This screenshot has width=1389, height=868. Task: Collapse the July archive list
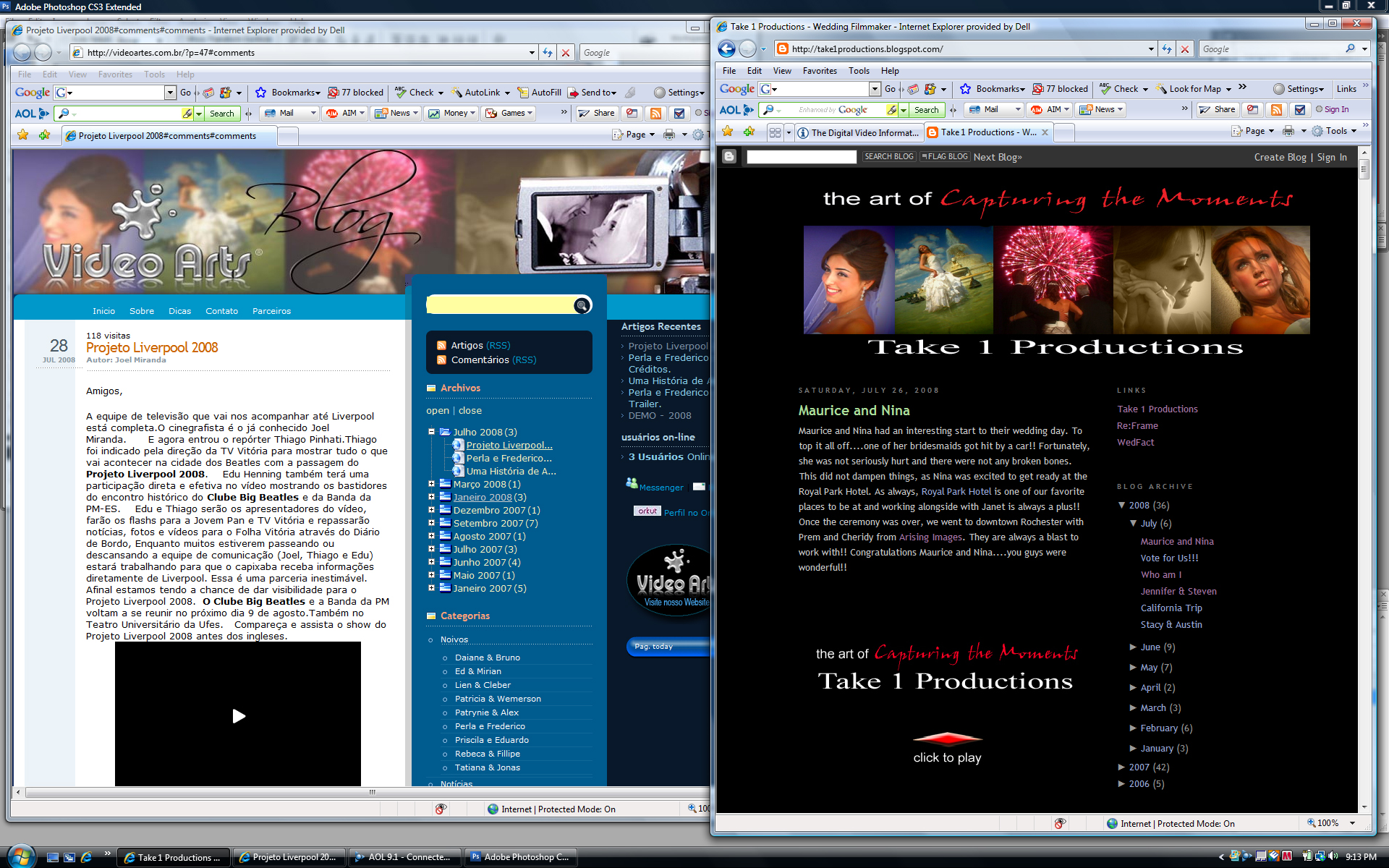(1133, 524)
